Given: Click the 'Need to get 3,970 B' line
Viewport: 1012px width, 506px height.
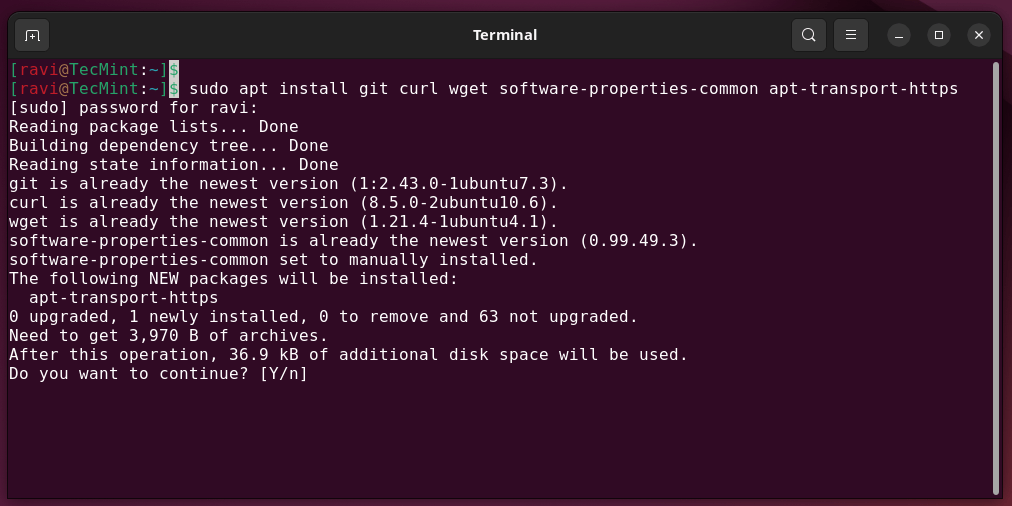Looking at the screenshot, I should click(168, 336).
